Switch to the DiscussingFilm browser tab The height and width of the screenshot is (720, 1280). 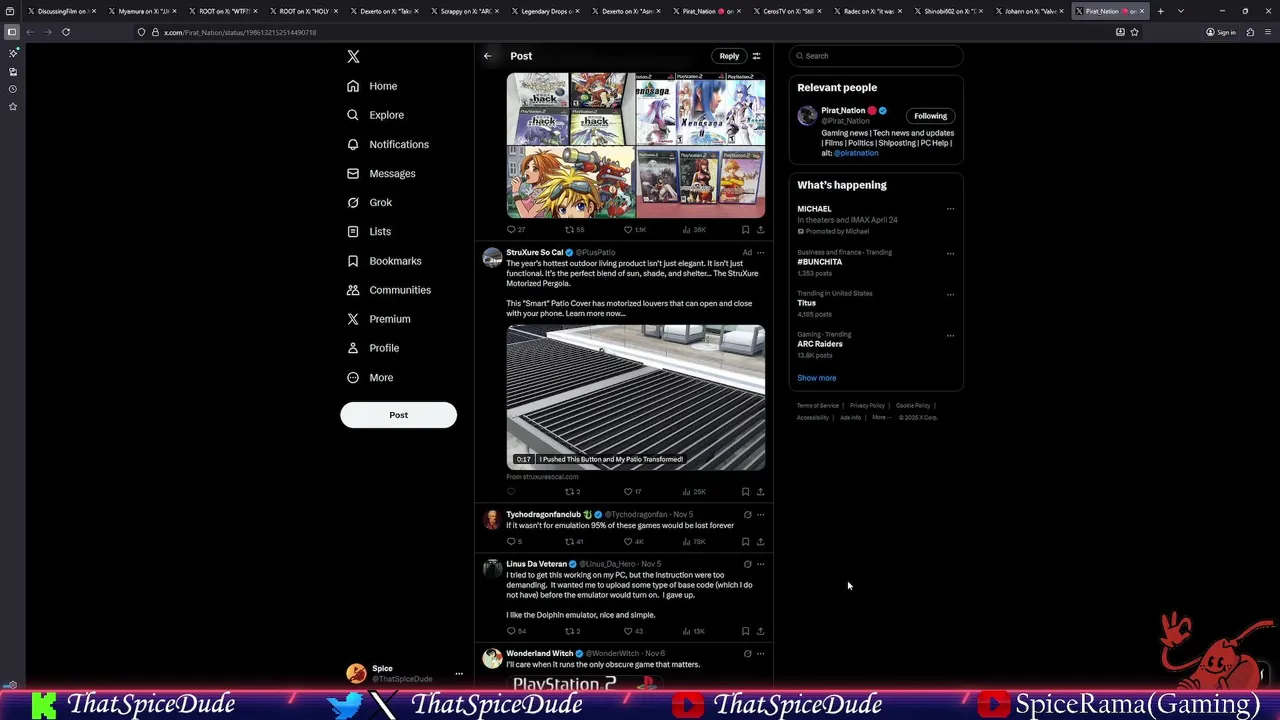coord(62,11)
